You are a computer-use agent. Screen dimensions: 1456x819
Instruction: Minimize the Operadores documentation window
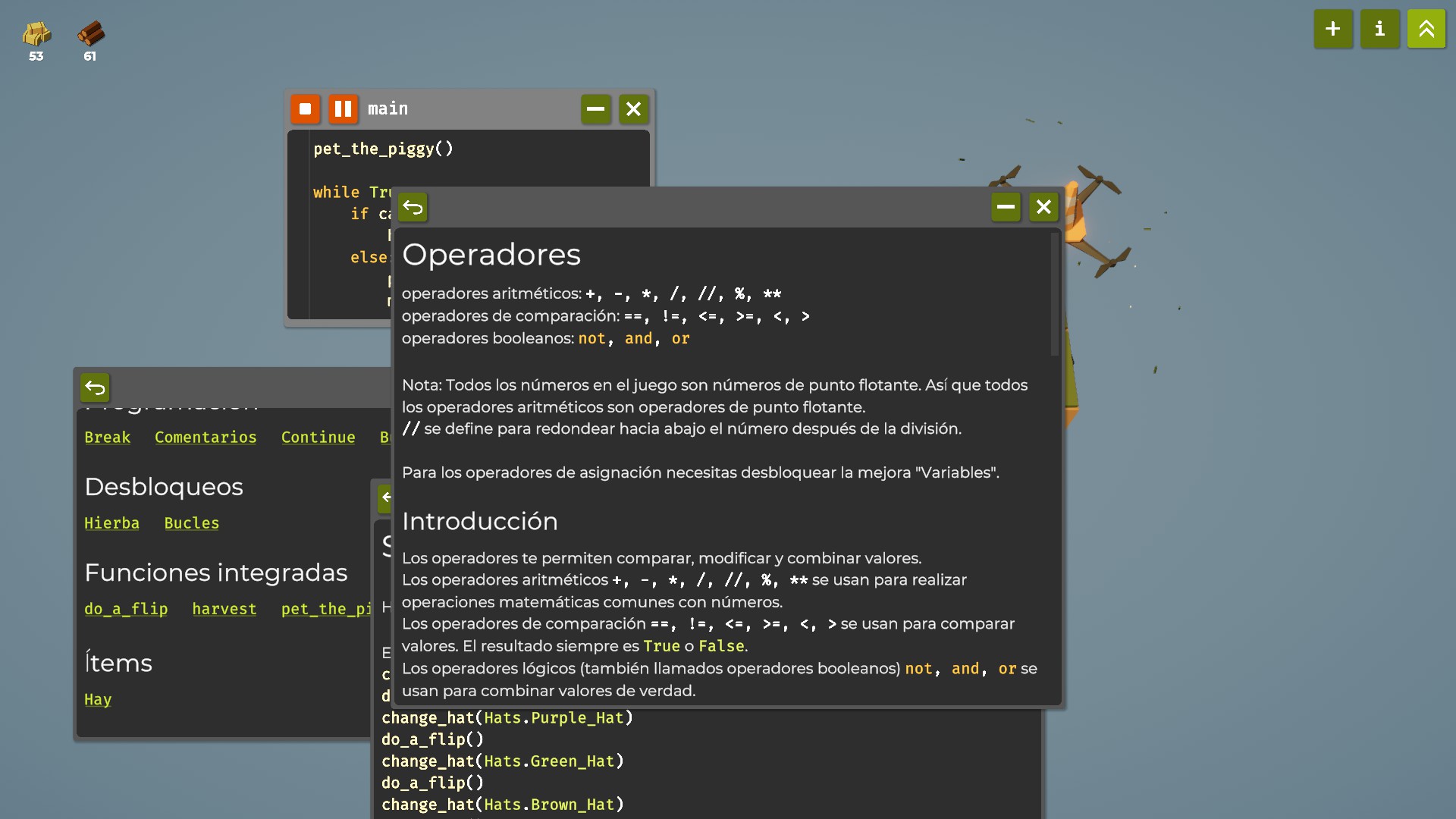pyautogui.click(x=1006, y=207)
